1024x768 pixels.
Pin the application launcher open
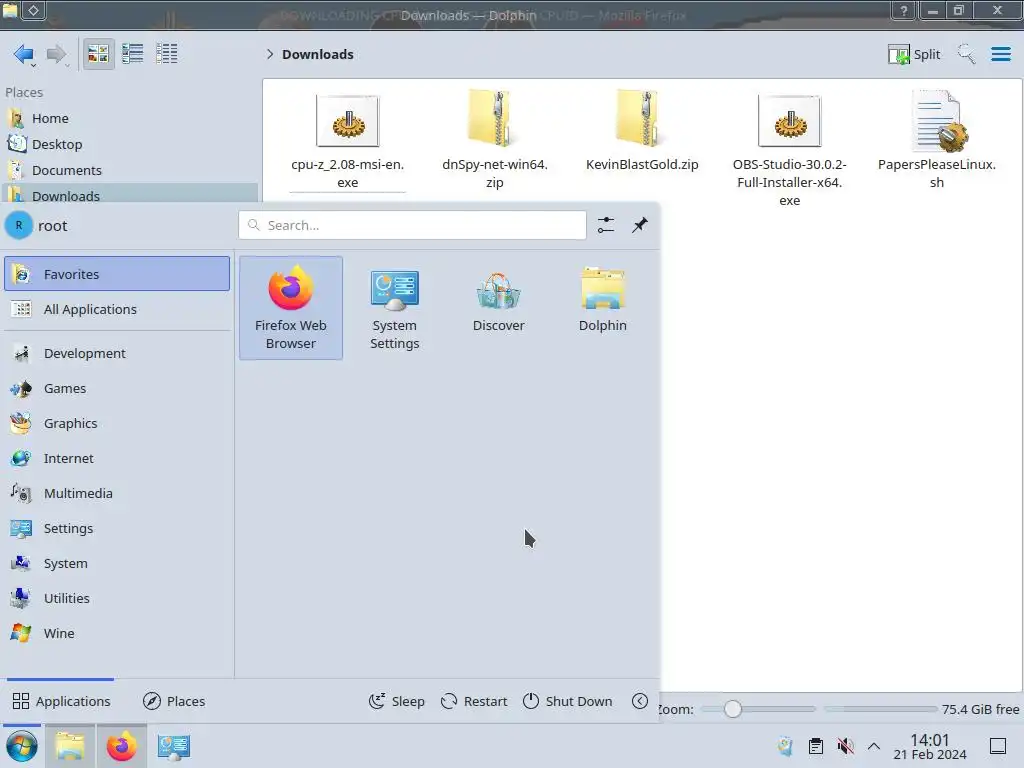pyautogui.click(x=639, y=225)
